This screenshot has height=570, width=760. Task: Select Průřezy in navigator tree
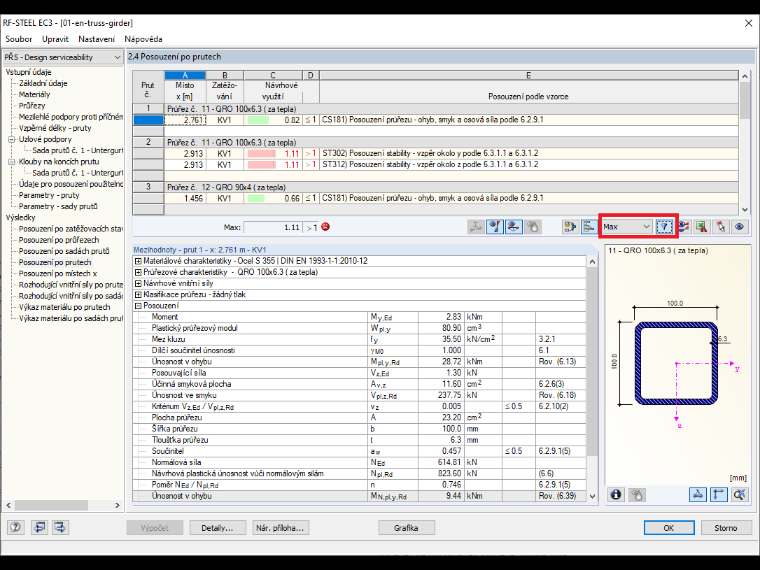tap(32, 106)
